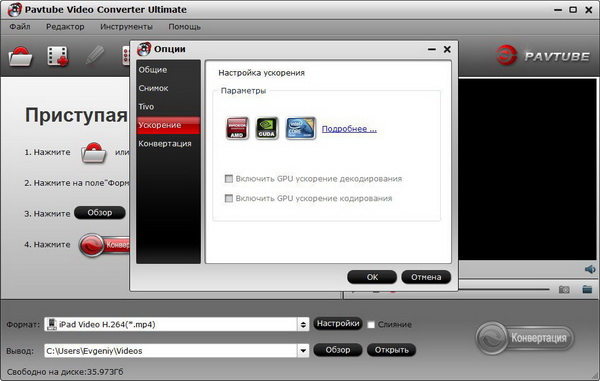The height and width of the screenshot is (381, 600).
Task: Click the disc folder icon in step 1
Action: click(93, 153)
